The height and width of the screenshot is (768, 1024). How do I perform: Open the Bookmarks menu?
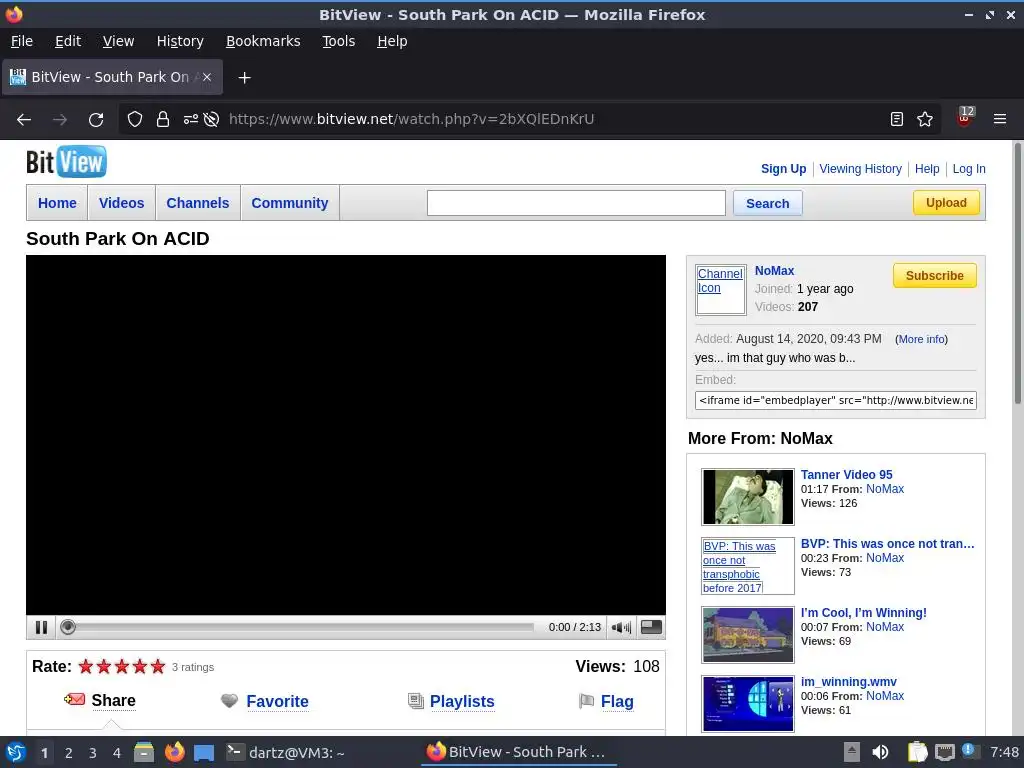point(263,41)
